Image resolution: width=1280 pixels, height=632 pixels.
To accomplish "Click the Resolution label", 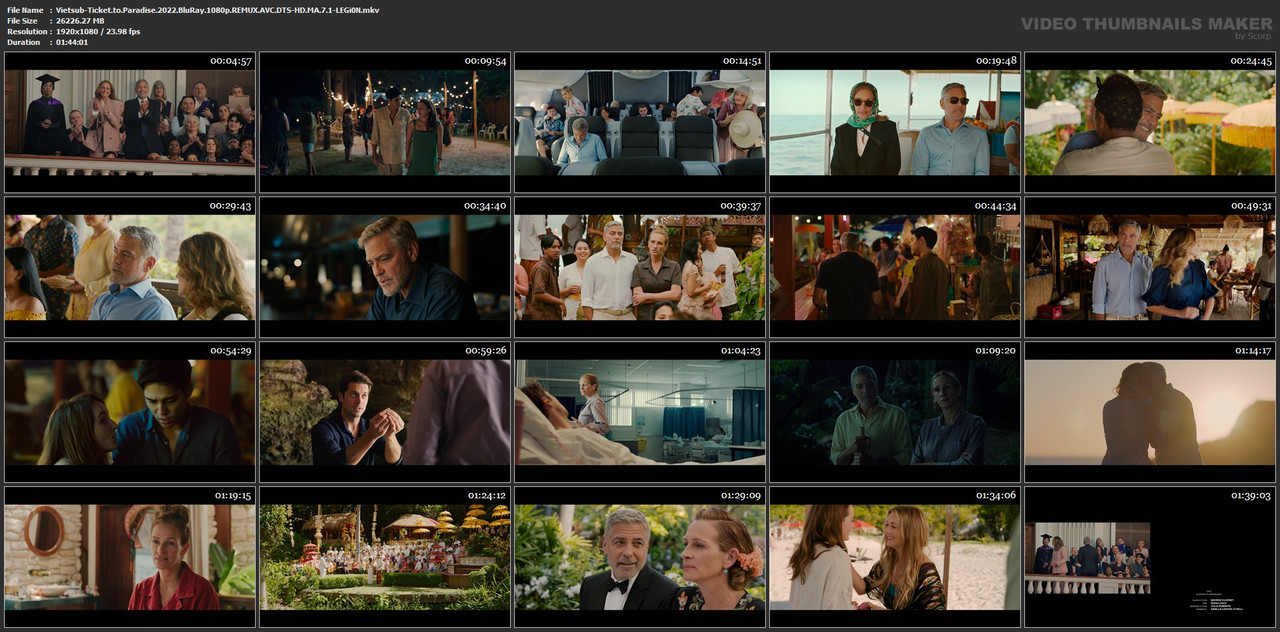I will [x=26, y=32].
